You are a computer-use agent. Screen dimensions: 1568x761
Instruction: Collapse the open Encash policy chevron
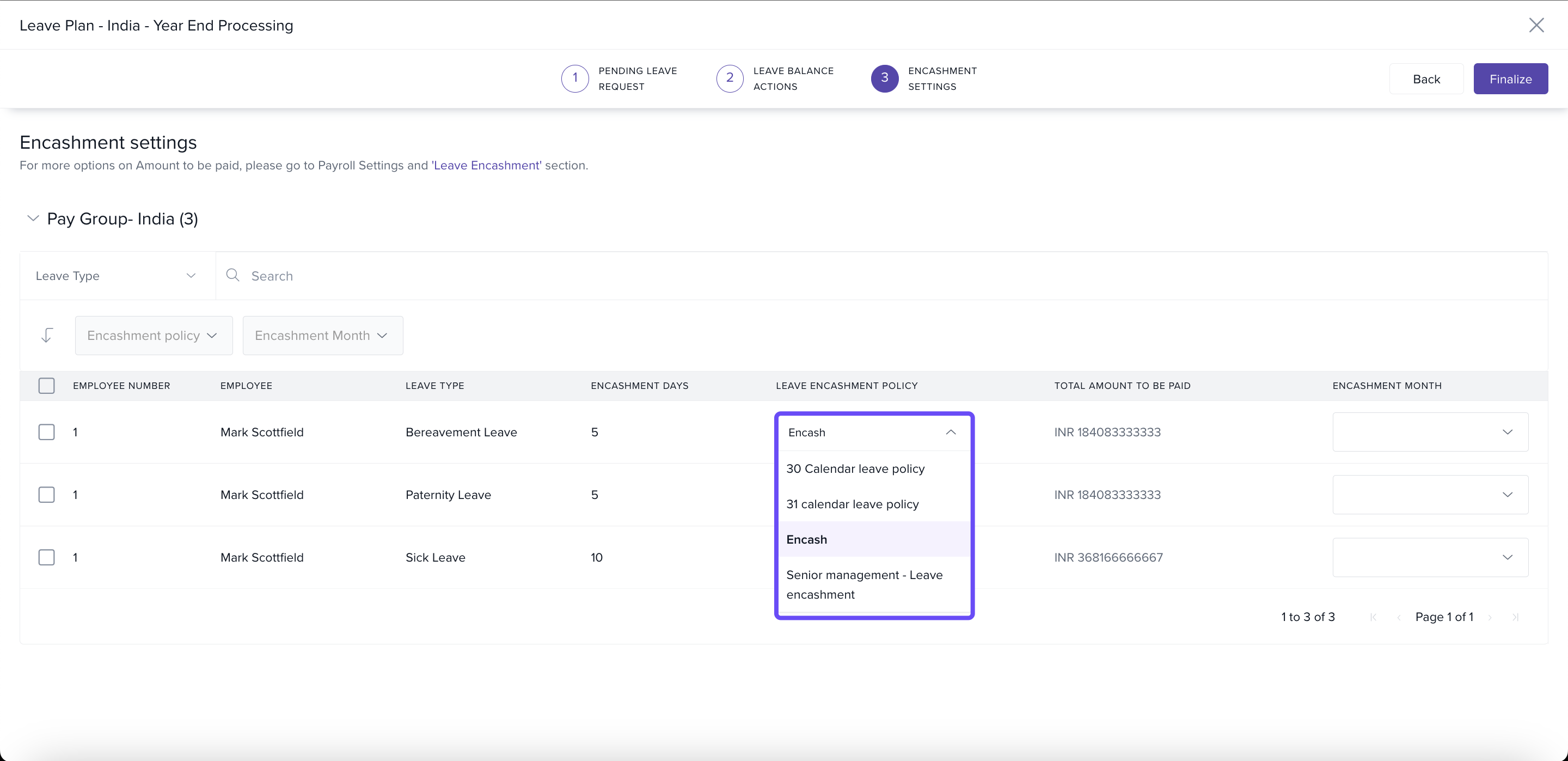tap(950, 432)
